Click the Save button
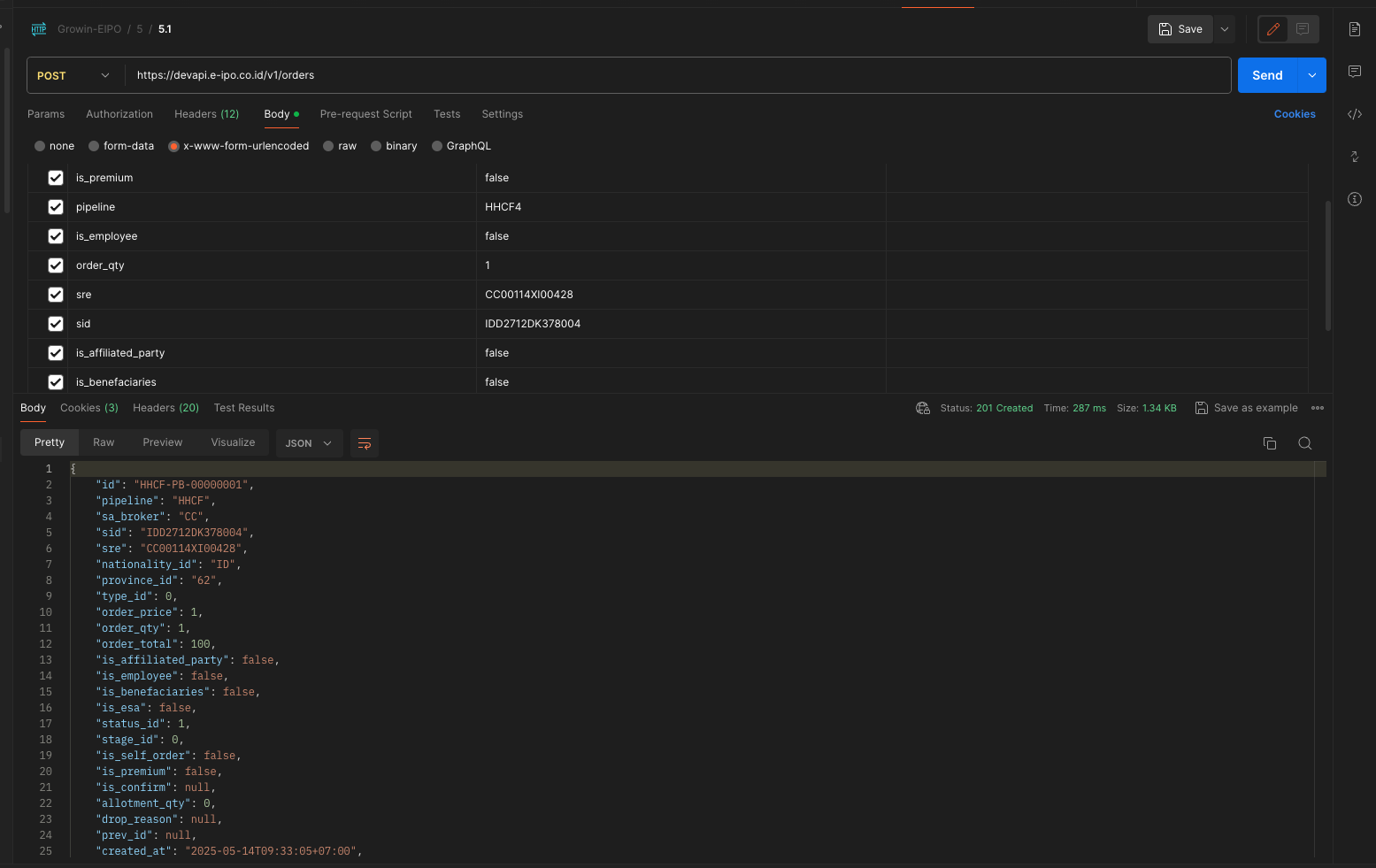Screen dimensions: 1376x868 click(1180, 29)
